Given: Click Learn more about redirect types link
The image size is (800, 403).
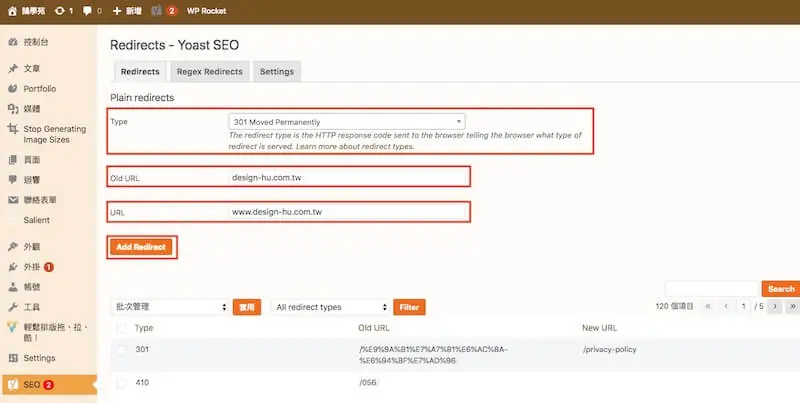Looking at the screenshot, I should 355,146.
